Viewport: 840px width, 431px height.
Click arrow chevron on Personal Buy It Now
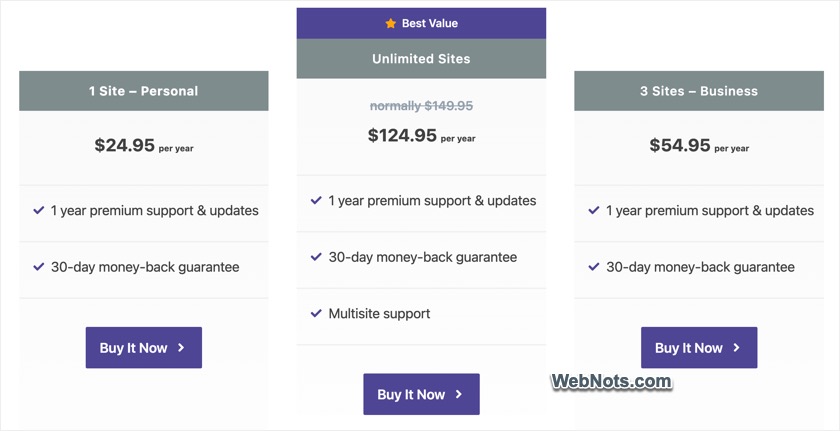181,348
